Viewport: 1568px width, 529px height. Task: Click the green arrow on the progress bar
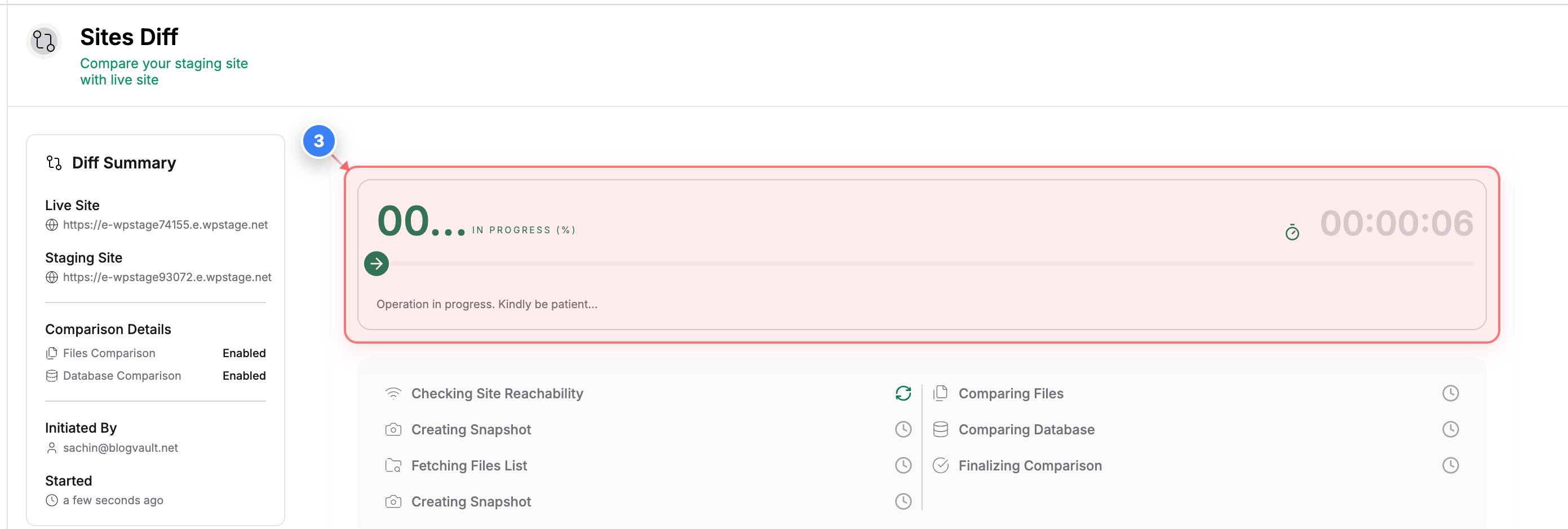376,264
